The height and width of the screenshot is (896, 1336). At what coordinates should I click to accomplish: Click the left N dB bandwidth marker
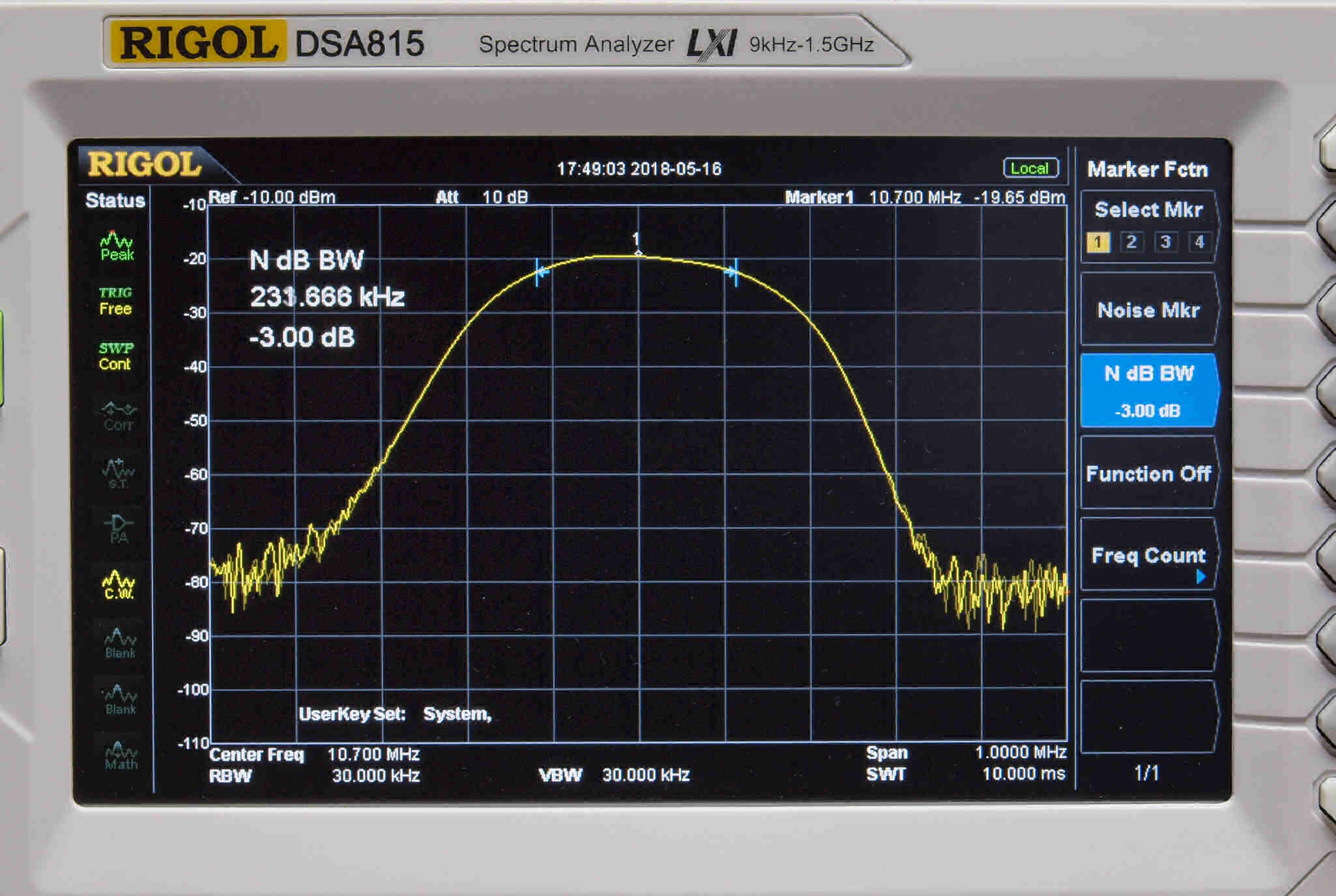(538, 272)
